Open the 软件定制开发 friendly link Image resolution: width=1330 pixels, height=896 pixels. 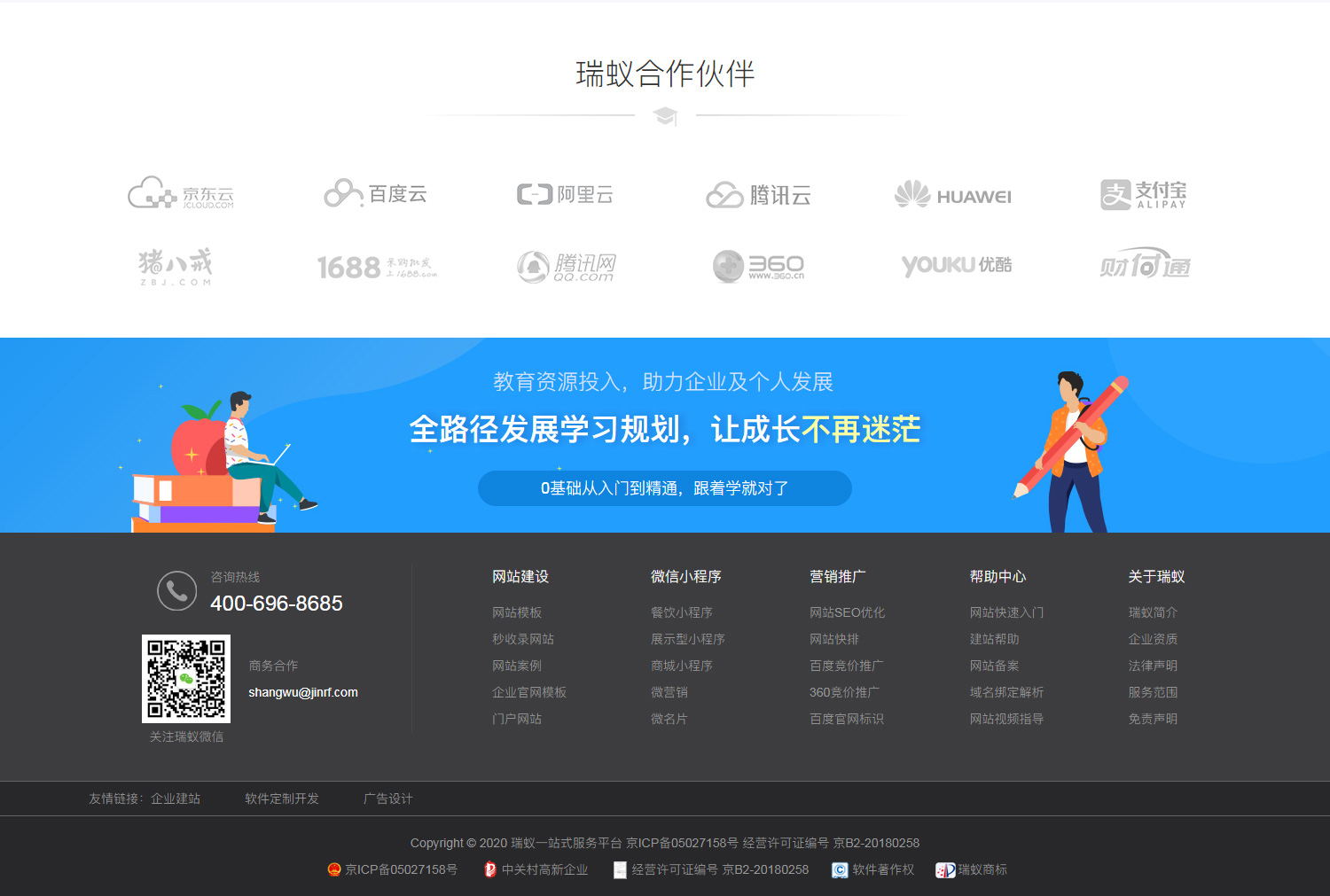tap(282, 799)
